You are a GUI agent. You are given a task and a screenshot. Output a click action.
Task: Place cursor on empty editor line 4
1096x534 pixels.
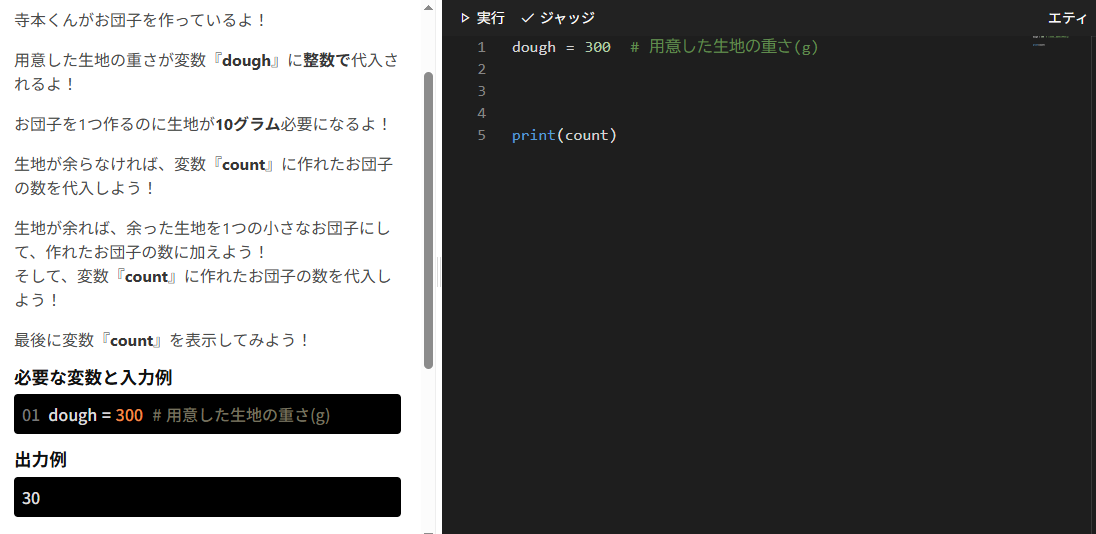point(700,113)
